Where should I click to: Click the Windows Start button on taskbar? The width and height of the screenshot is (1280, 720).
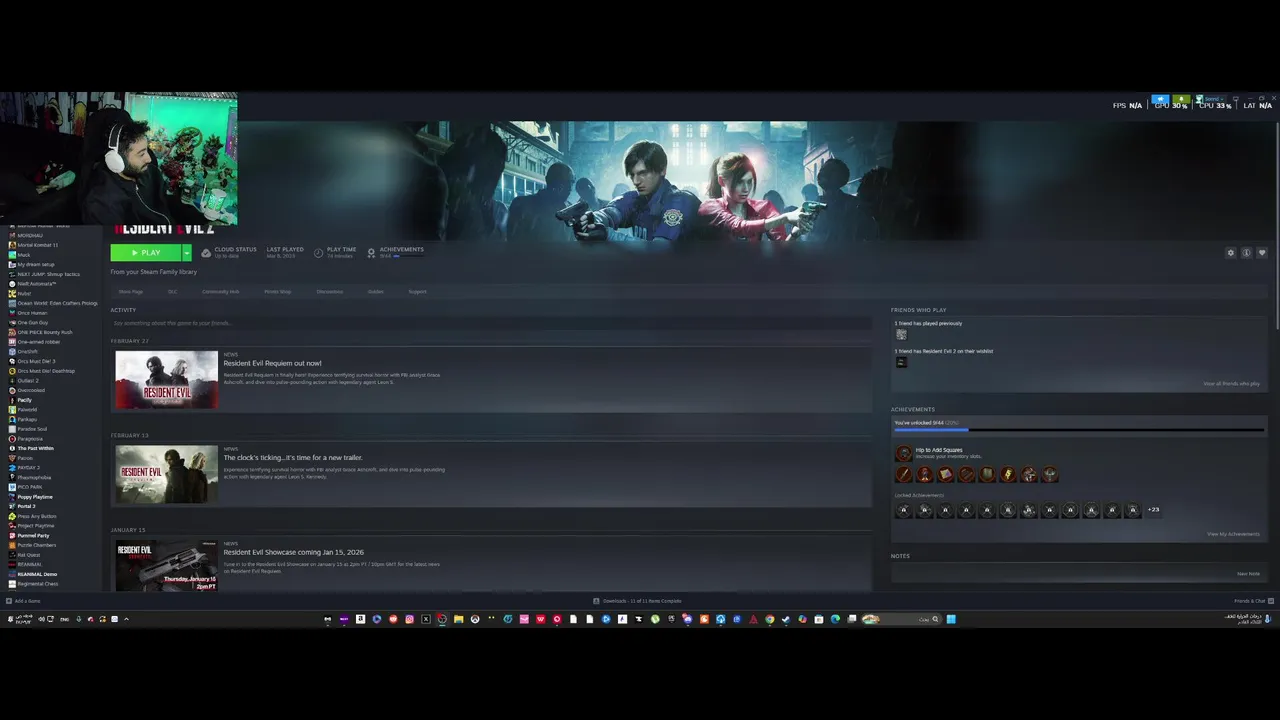[951, 619]
